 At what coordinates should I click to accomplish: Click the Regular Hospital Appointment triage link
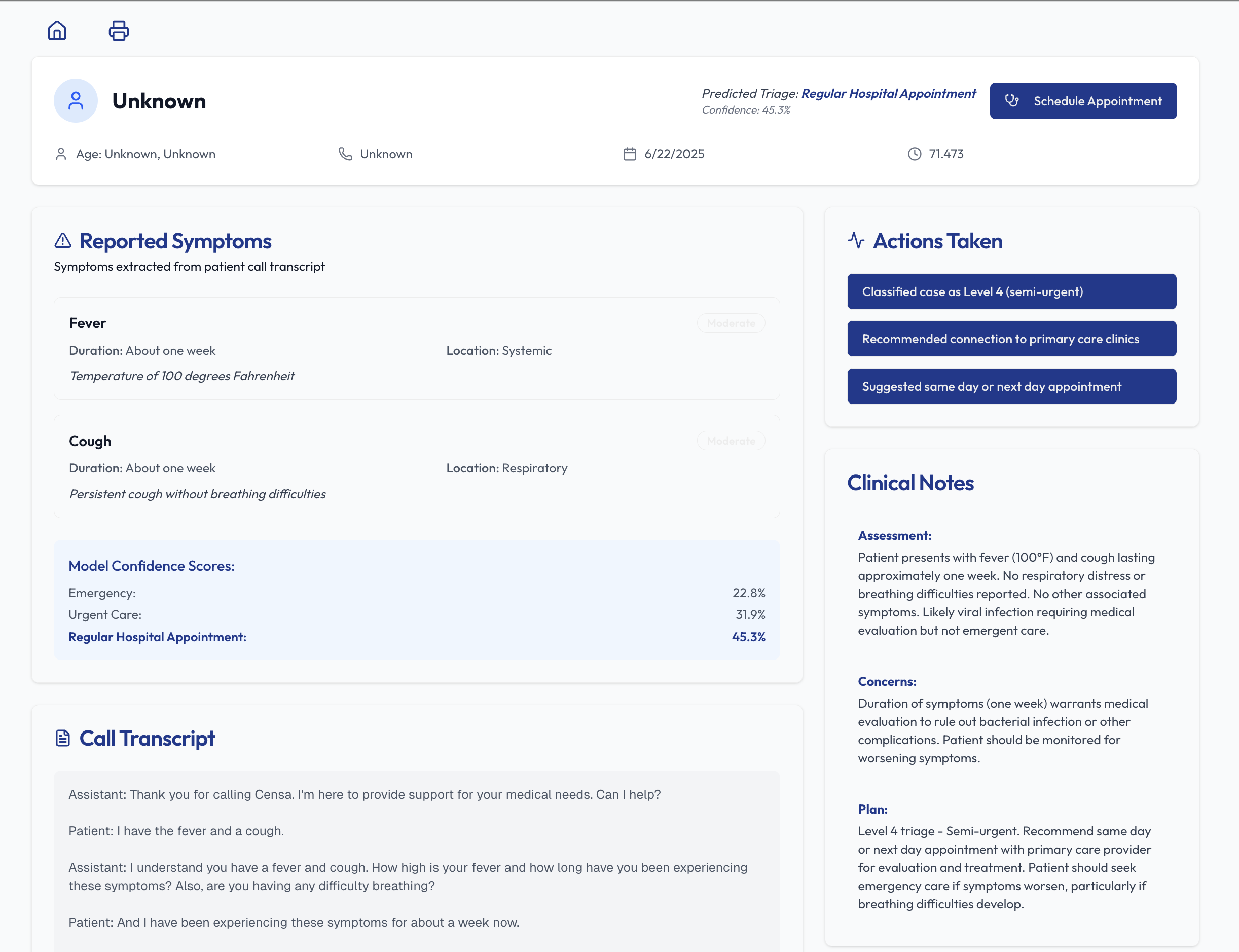pyautogui.click(x=888, y=93)
